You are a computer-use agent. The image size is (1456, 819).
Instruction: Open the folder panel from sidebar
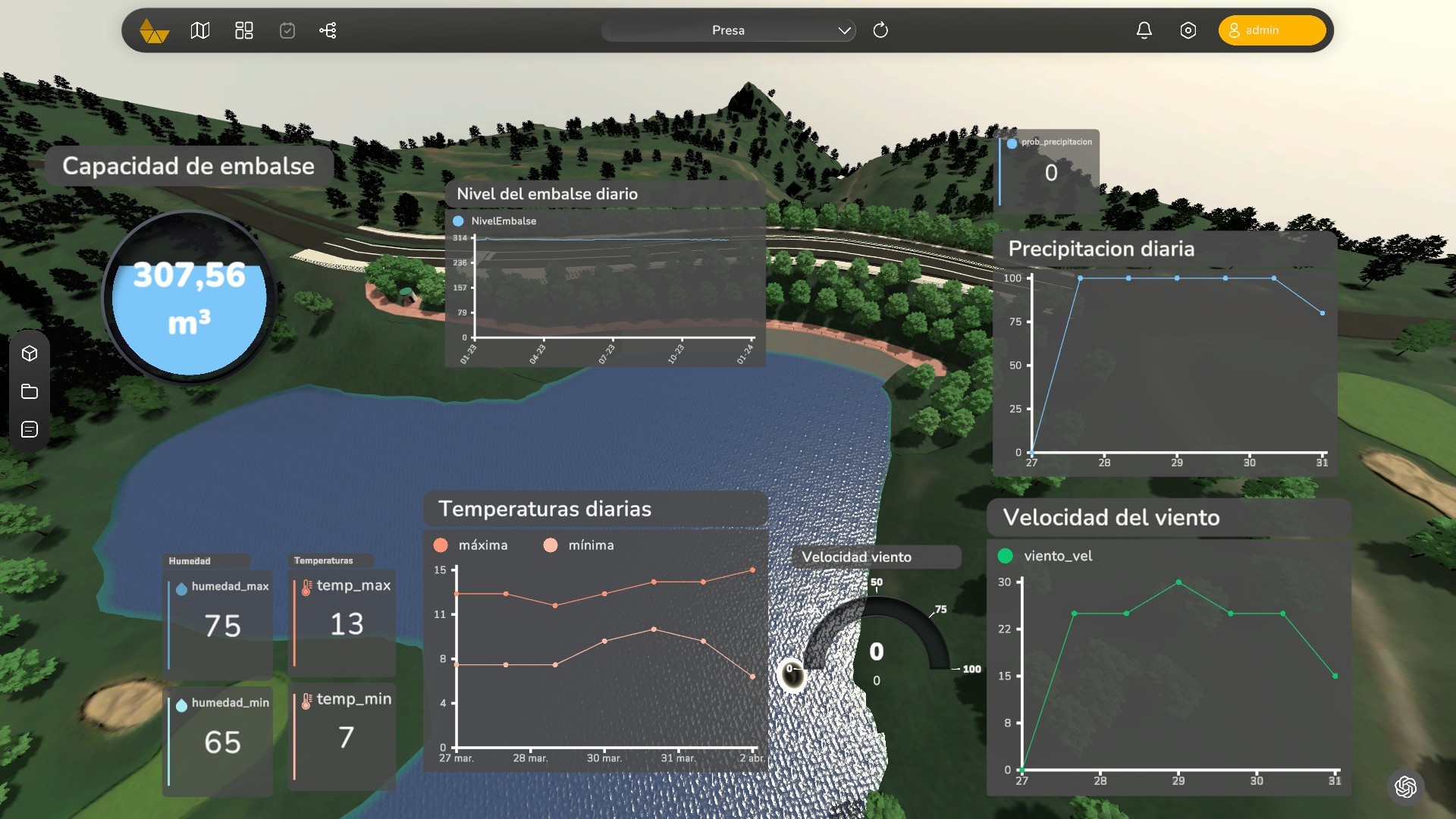point(29,391)
